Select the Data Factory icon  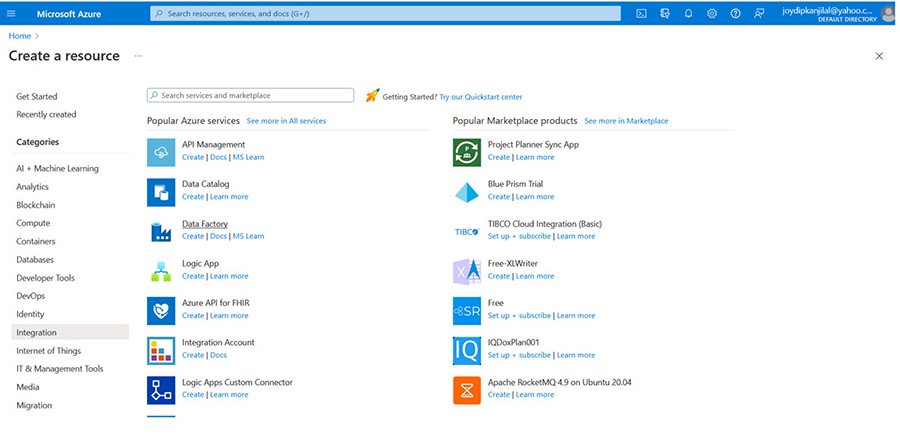(161, 231)
